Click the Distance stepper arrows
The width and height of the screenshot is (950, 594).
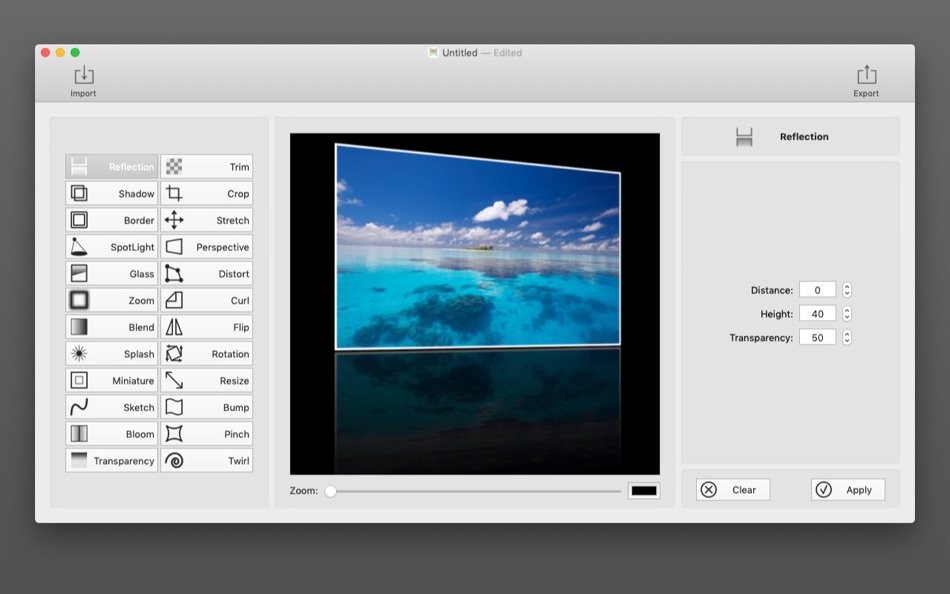point(847,290)
